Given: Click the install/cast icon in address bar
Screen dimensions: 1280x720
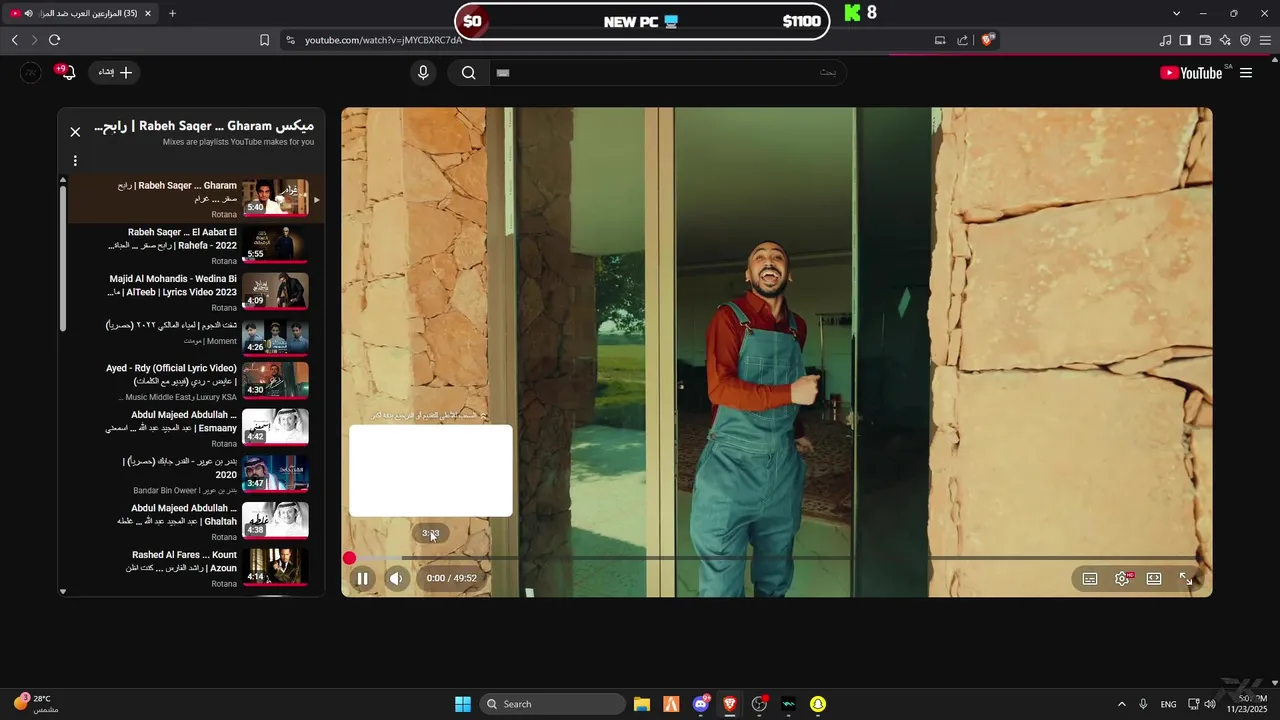Looking at the screenshot, I should (x=940, y=40).
